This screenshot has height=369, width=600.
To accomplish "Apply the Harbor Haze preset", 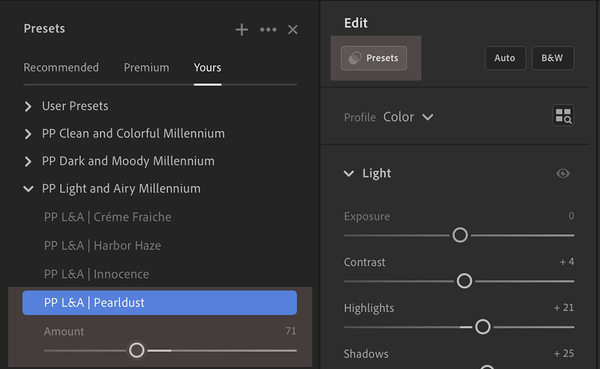I will pos(103,245).
